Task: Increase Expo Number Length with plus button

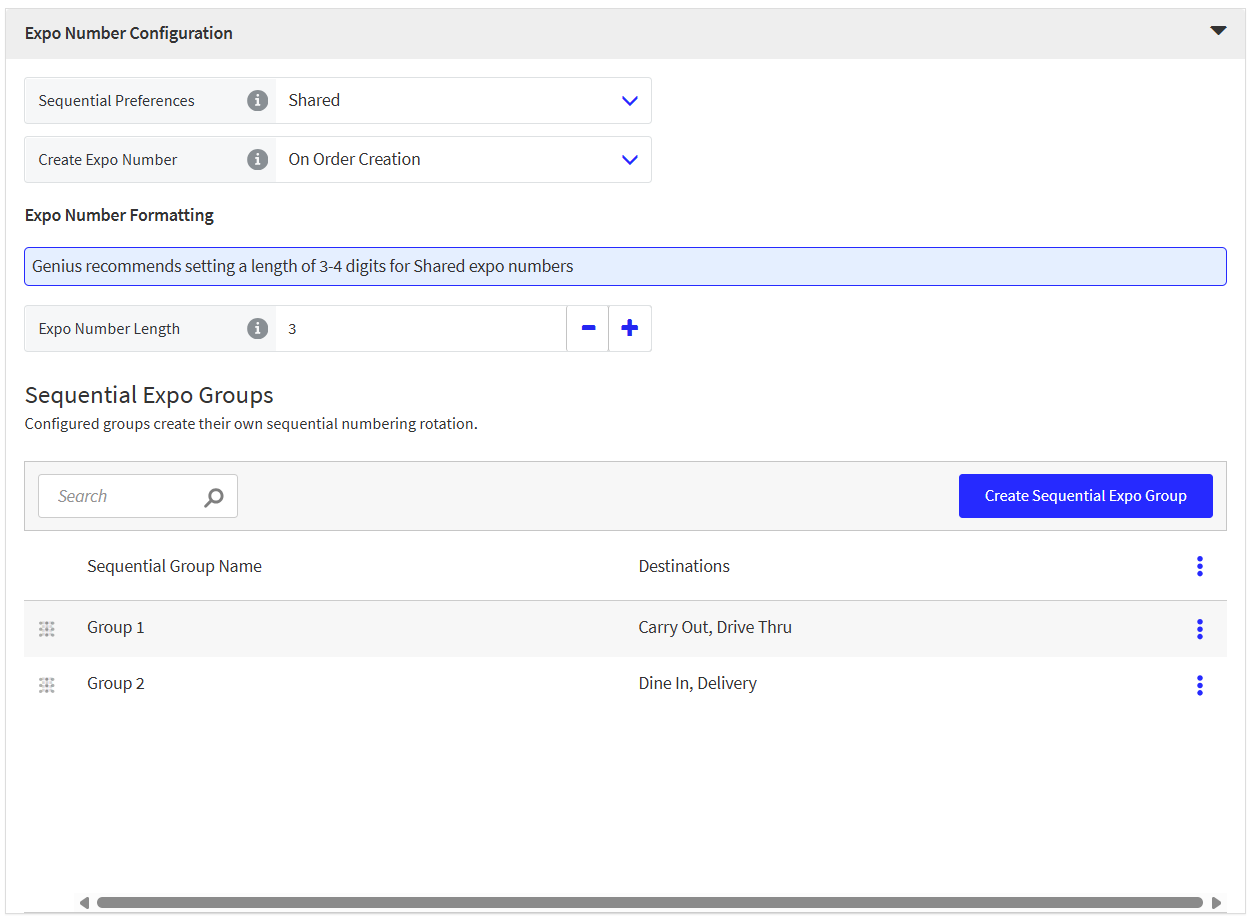Action: [x=630, y=329]
